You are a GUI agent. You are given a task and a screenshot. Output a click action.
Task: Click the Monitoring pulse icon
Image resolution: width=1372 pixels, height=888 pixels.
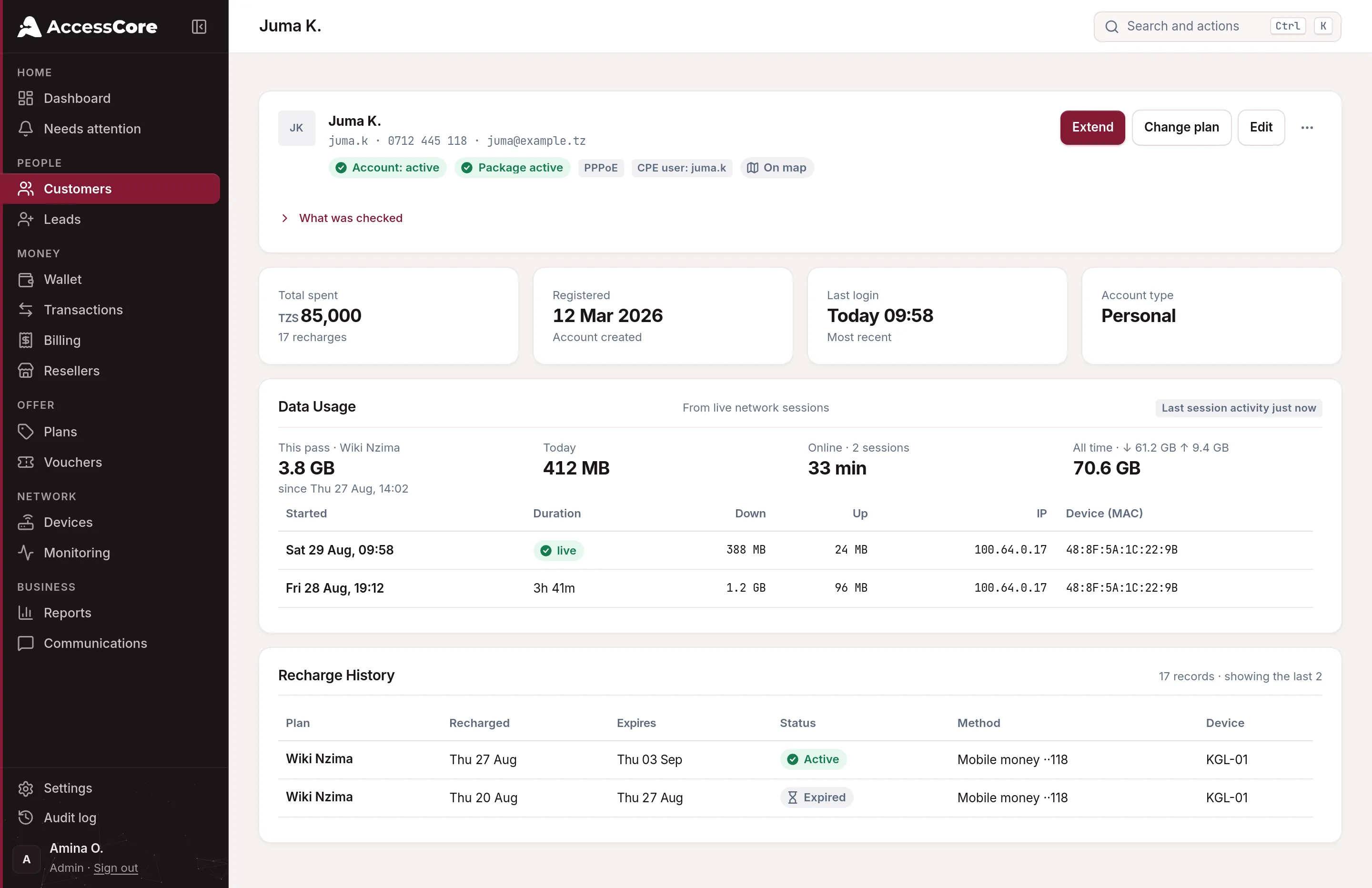pyautogui.click(x=25, y=553)
